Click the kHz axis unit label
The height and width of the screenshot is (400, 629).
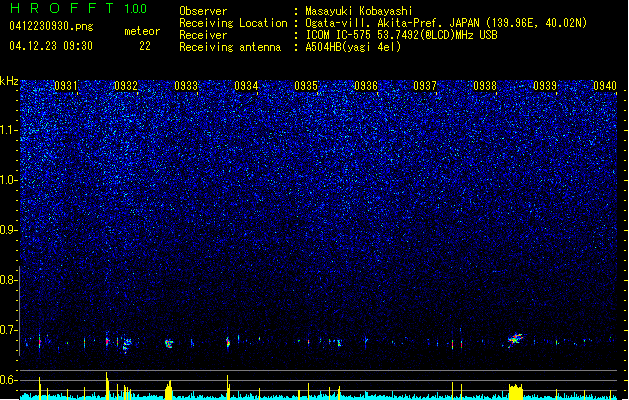point(9,81)
